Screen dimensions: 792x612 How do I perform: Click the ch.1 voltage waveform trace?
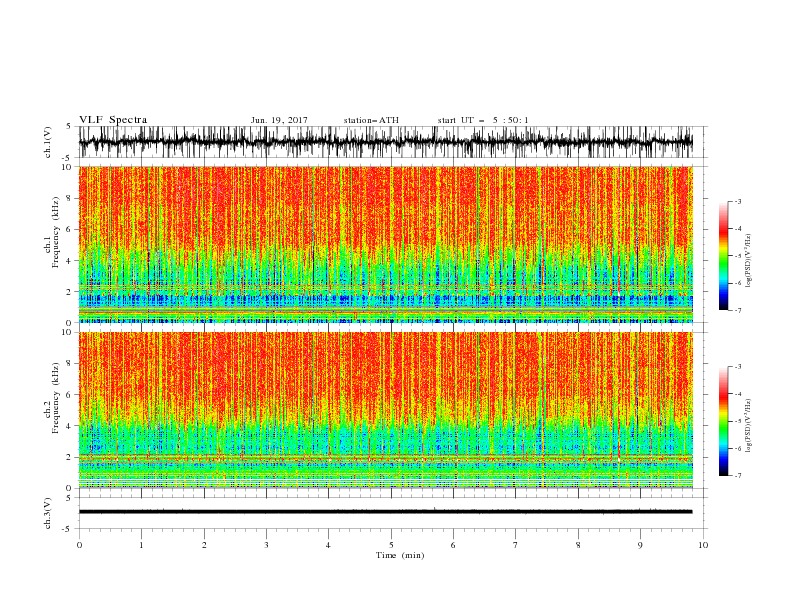385,142
